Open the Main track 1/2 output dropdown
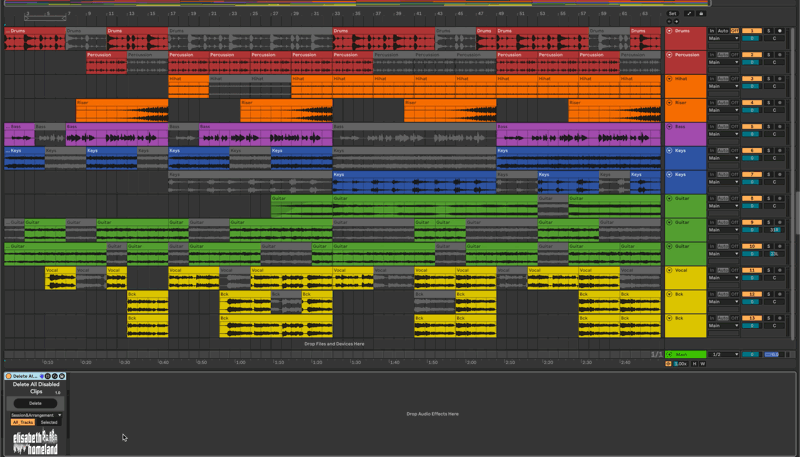The width and height of the screenshot is (800, 457). [x=723, y=354]
